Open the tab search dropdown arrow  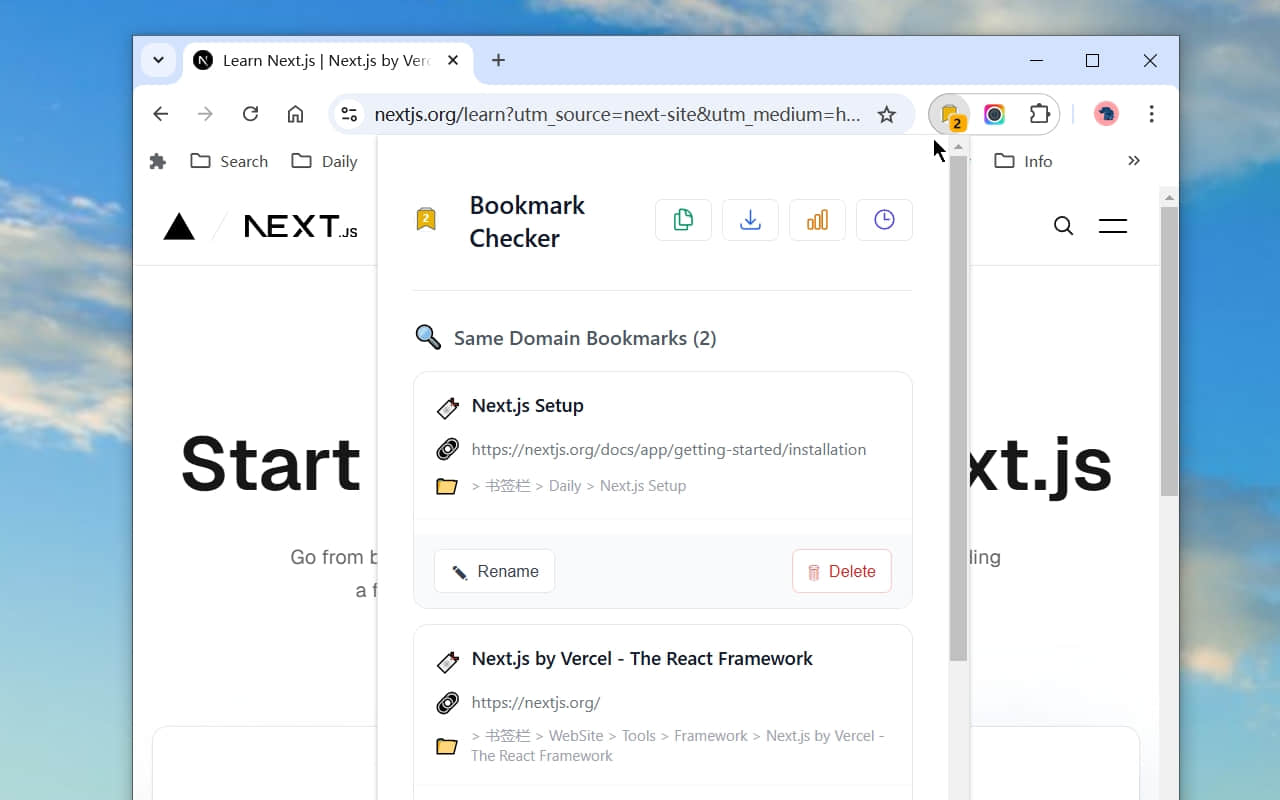158,60
